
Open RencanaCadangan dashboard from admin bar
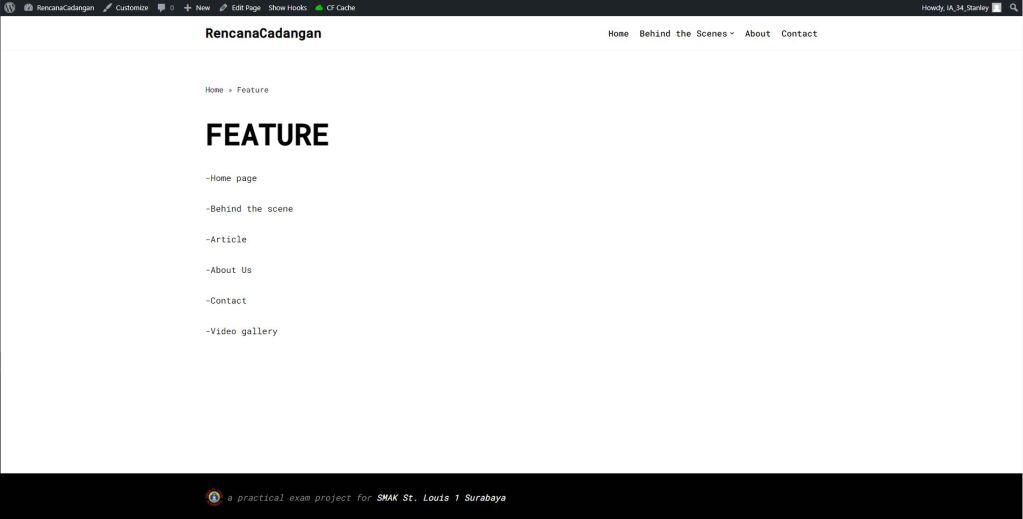tap(64, 7)
